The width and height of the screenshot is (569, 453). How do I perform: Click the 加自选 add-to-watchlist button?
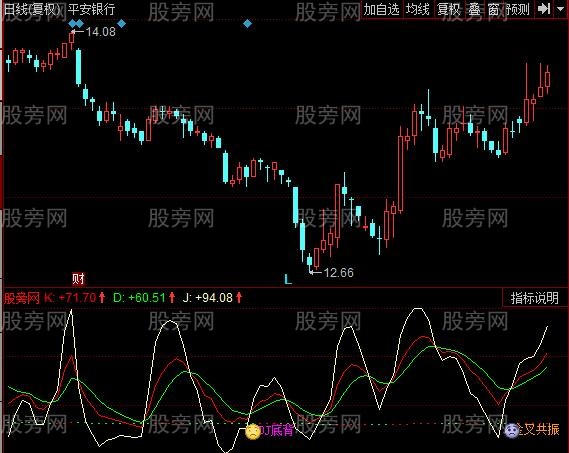[x=381, y=9]
